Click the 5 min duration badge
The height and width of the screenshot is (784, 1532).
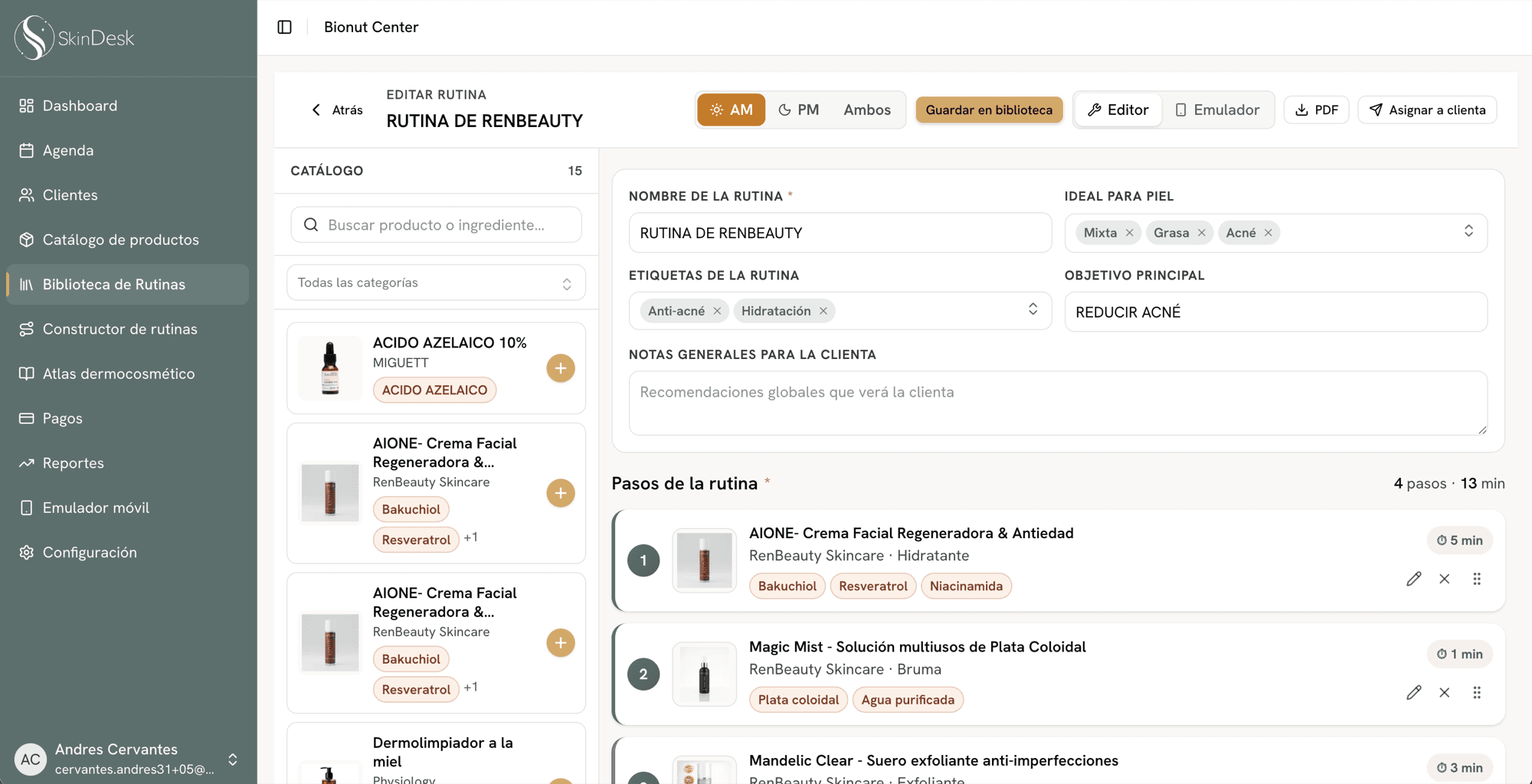1459,541
